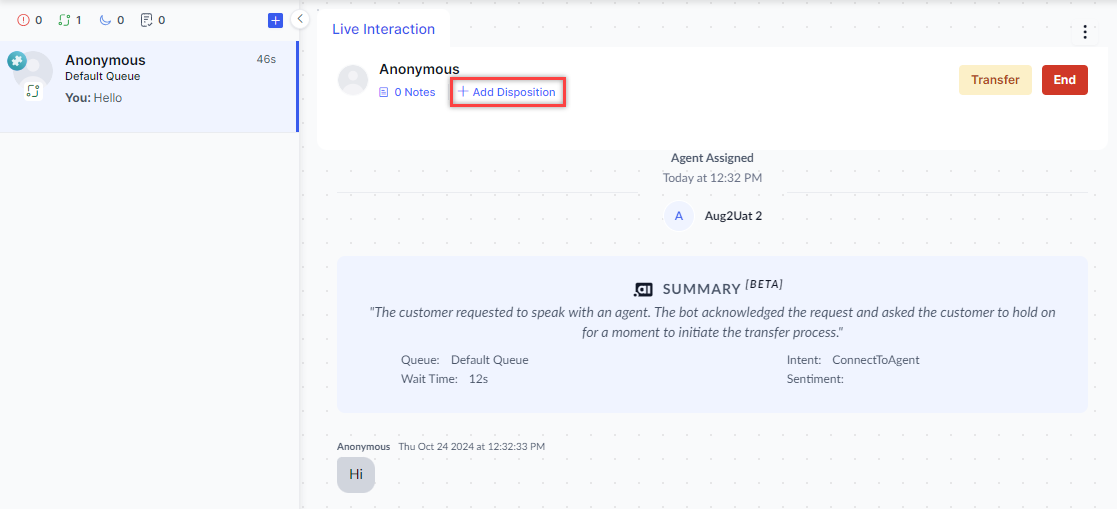Screen dimensions: 1117x509
Task: Select the Anonymous conversation in the list
Action: point(148,86)
